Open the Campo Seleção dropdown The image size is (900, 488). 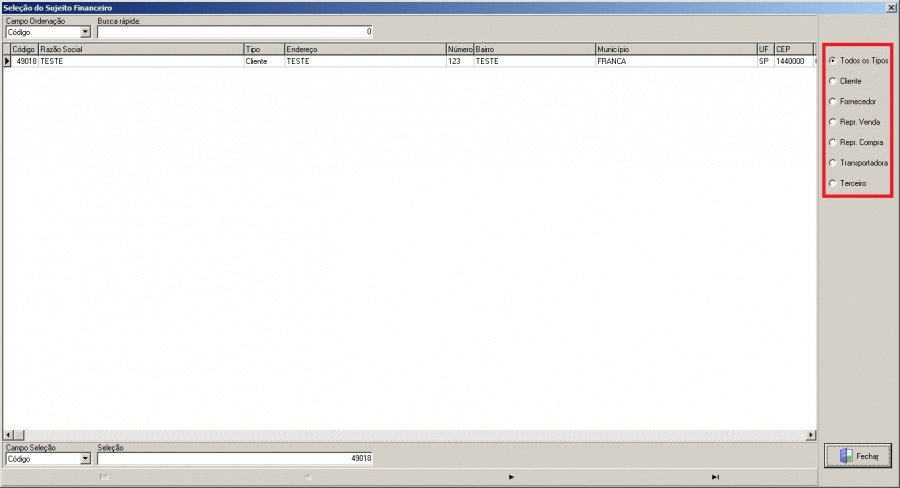[86, 459]
